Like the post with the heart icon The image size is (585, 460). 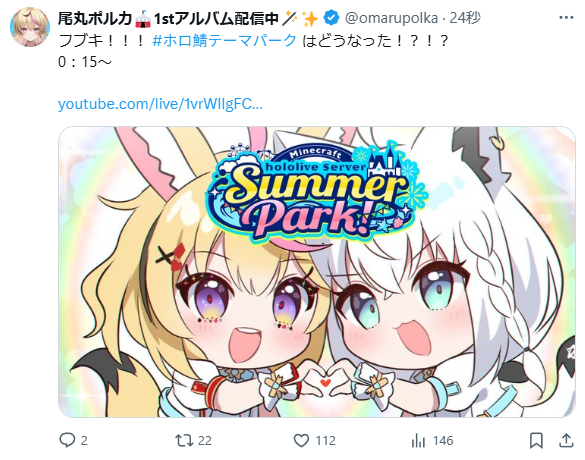301,441
